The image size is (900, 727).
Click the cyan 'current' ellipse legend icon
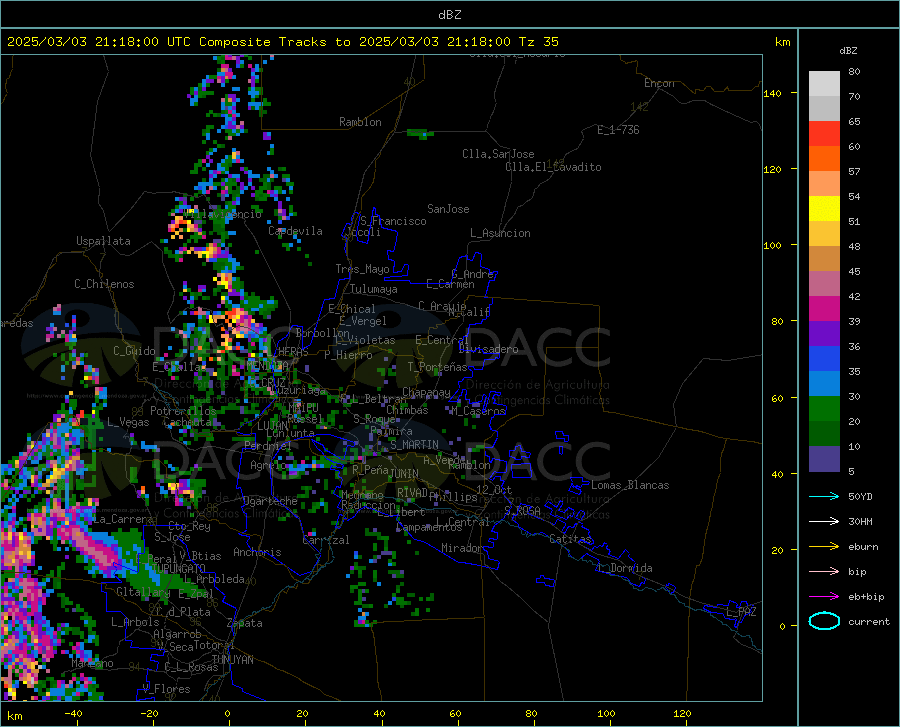click(824, 621)
